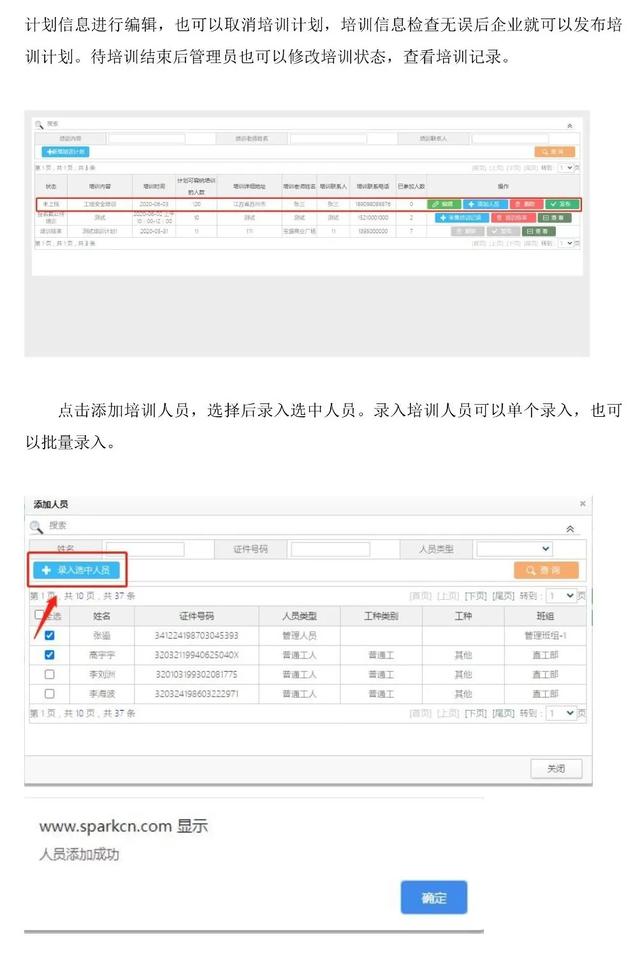Uncheck the checkbox for 张�York row 张溢
The height and width of the screenshot is (963, 640).
[x=50, y=636]
